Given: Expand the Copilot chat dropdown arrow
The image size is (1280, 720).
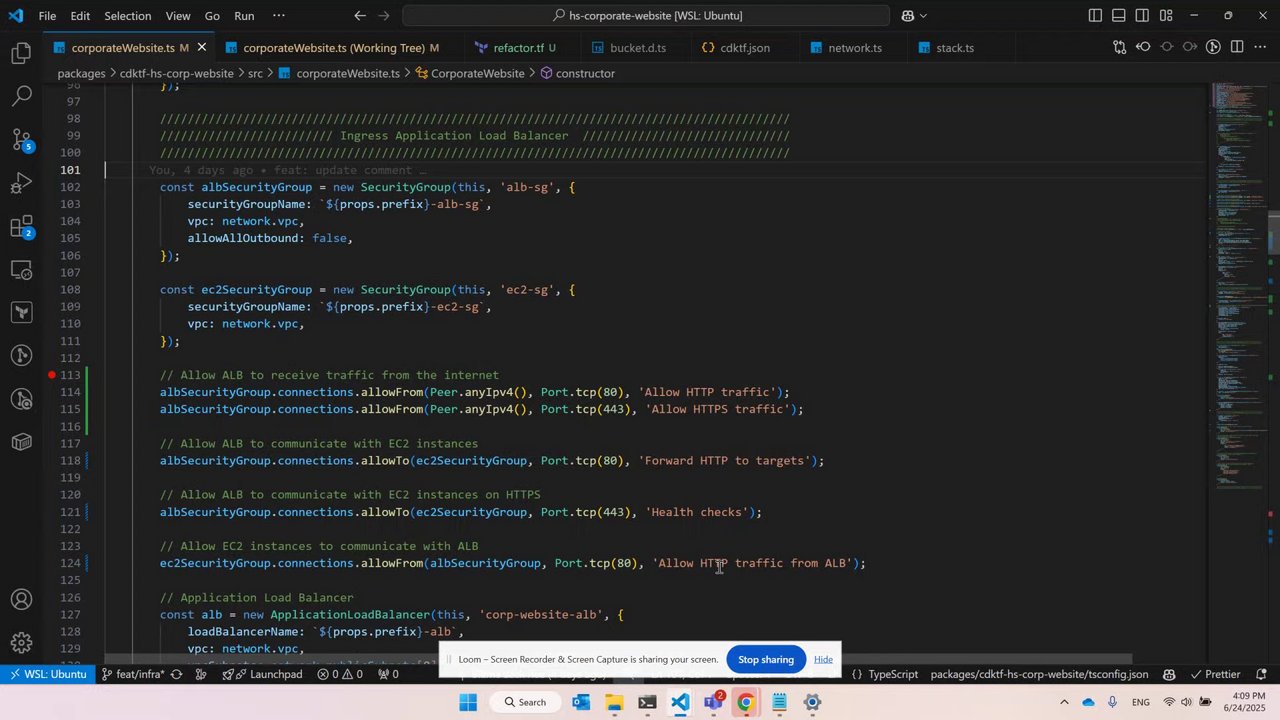Looking at the screenshot, I should point(923,15).
